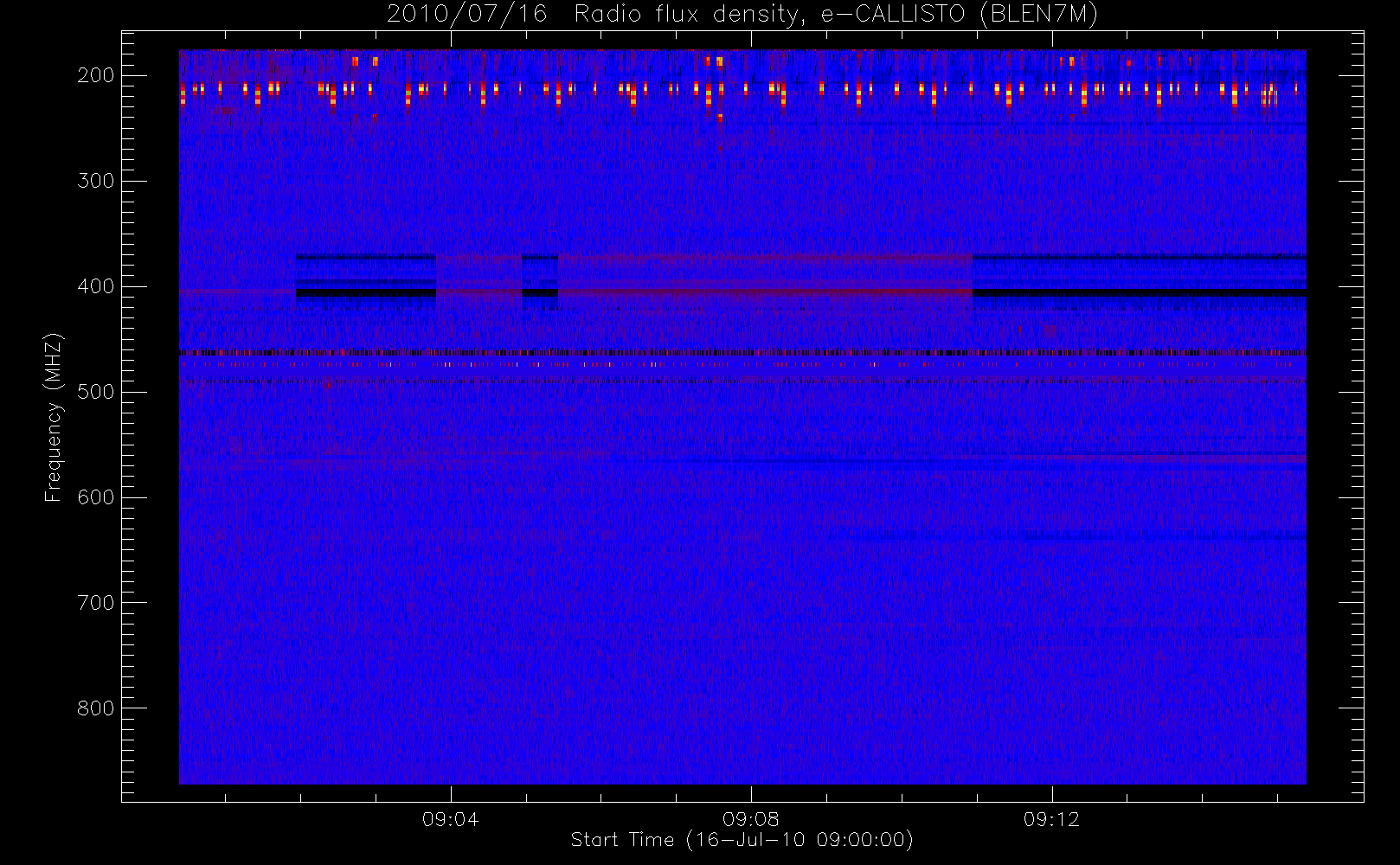The width and height of the screenshot is (1400, 865).
Task: Click the 200 frequency tick label
Action: tap(96, 75)
